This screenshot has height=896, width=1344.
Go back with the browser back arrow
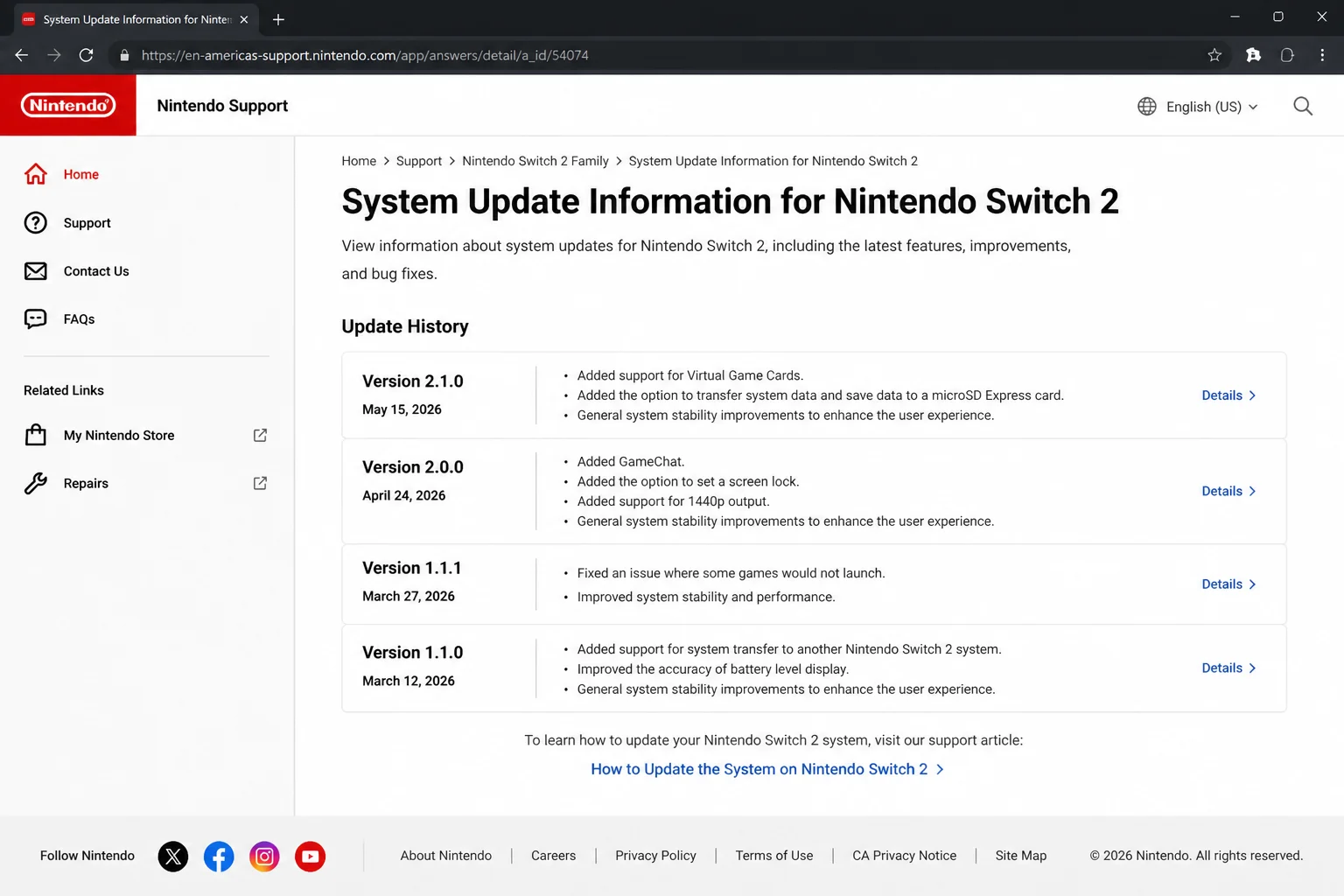(22, 55)
